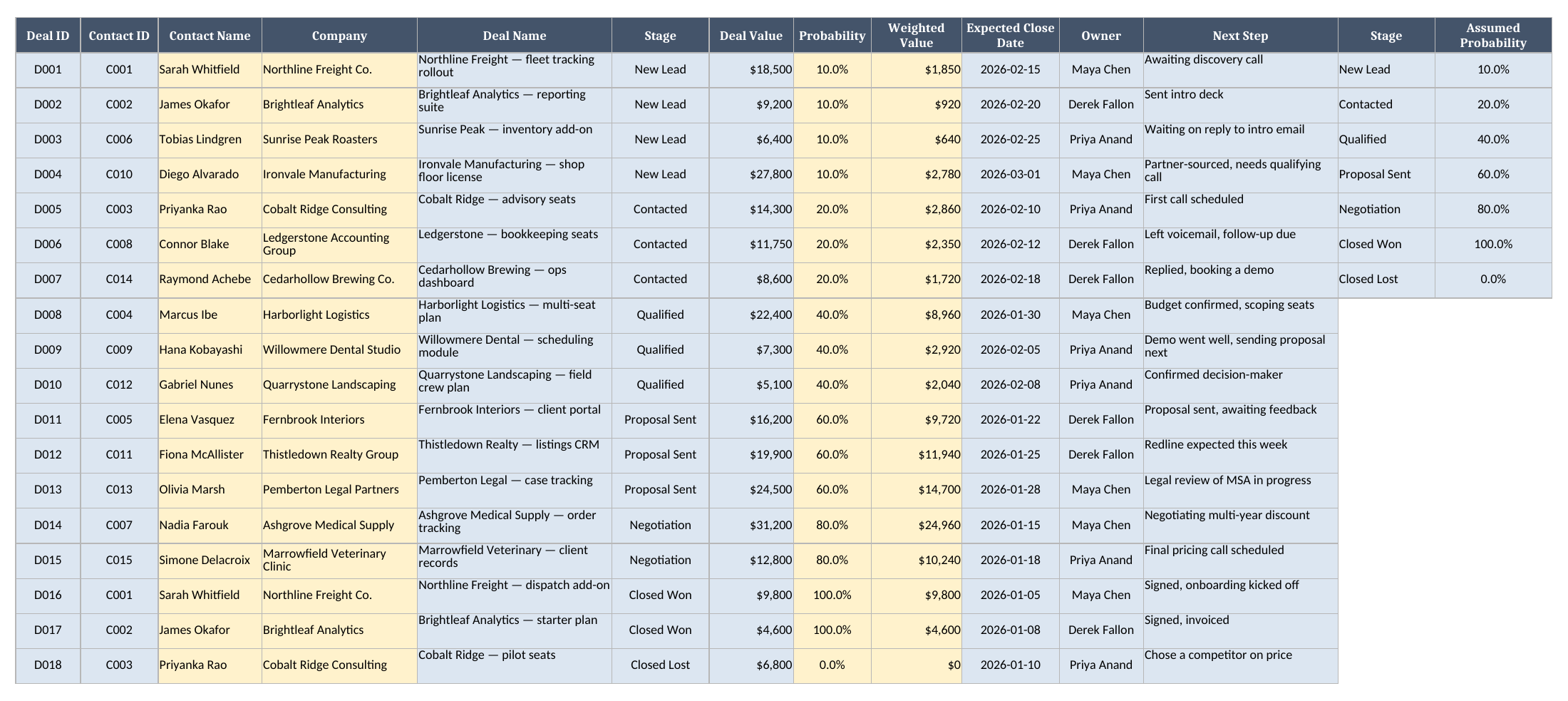
Task: Select contact Marcus Ibe
Action: pos(210,314)
